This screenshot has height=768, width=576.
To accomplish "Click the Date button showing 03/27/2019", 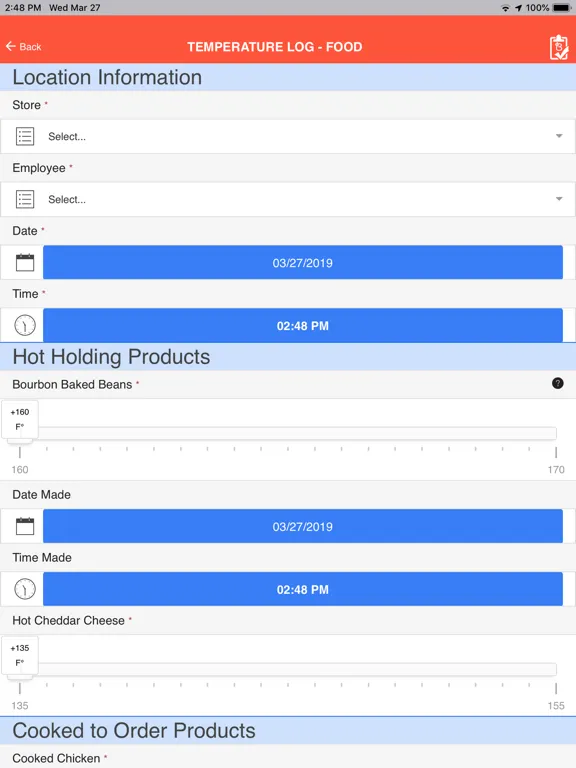I will (303, 263).
